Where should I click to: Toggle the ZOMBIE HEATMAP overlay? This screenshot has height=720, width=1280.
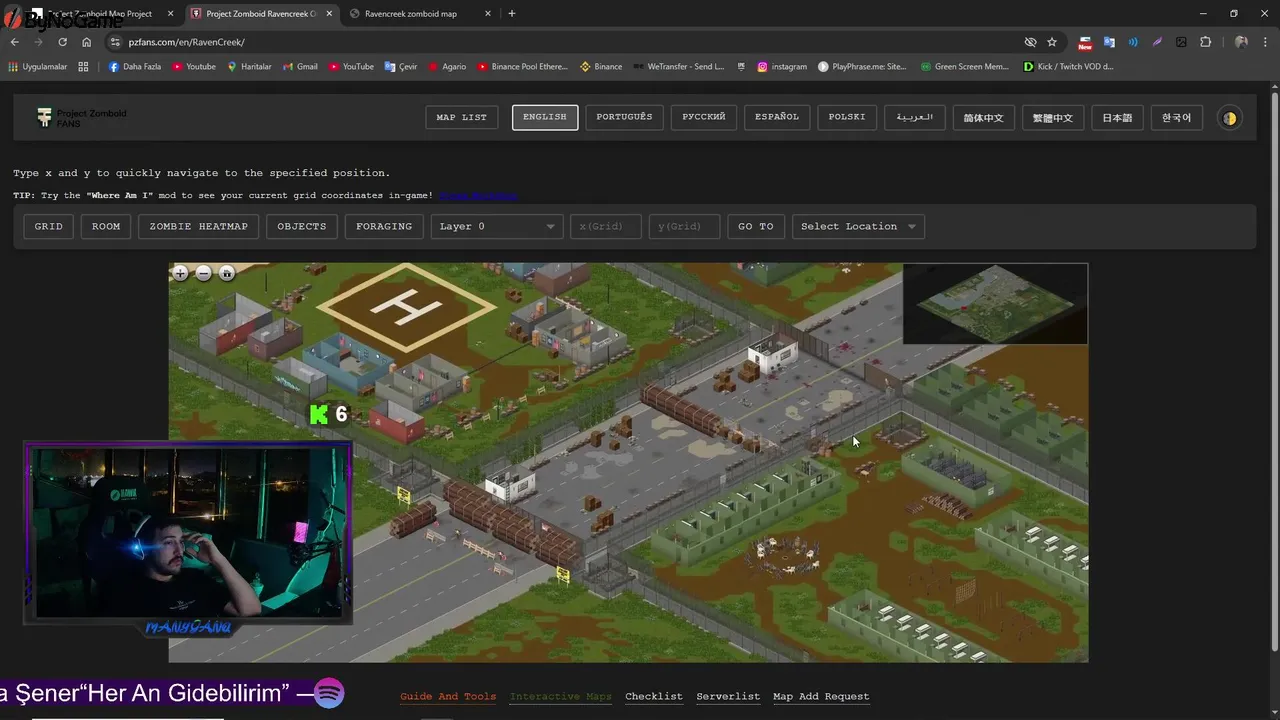[198, 227]
